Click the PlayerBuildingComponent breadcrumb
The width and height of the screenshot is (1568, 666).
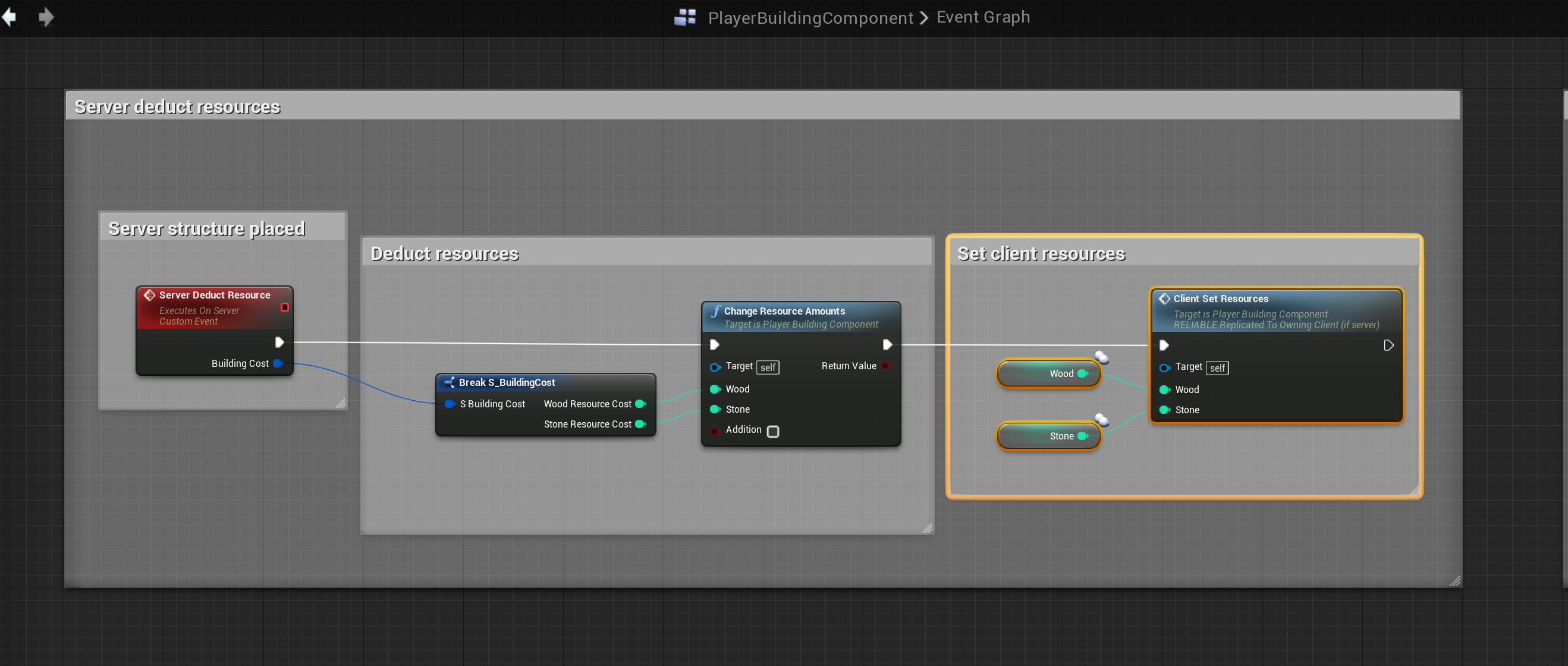pyautogui.click(x=810, y=18)
